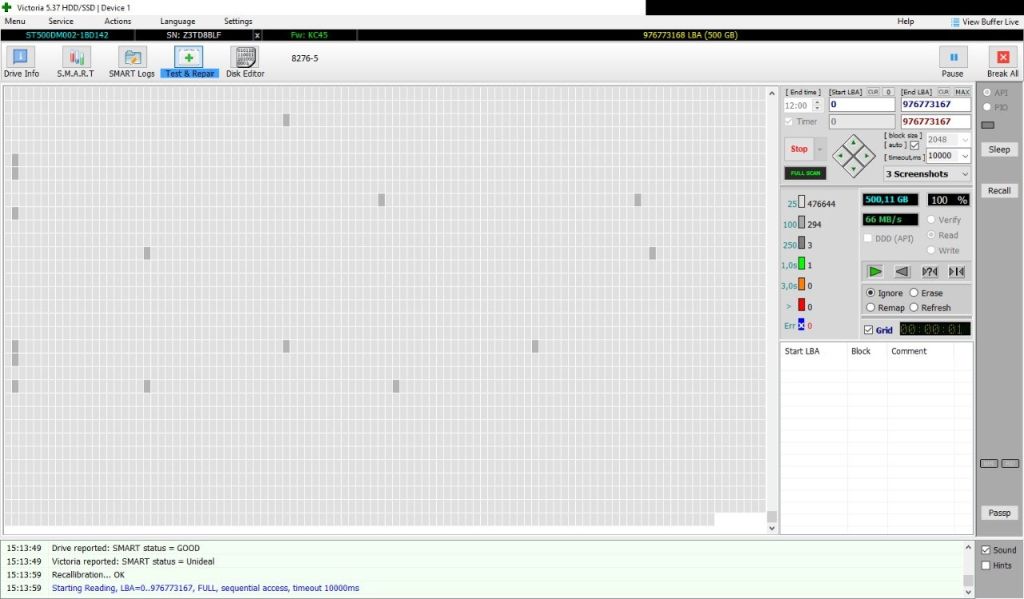Image resolution: width=1024 pixels, height=599 pixels.
Task: Open the Service menu
Action: point(61,21)
